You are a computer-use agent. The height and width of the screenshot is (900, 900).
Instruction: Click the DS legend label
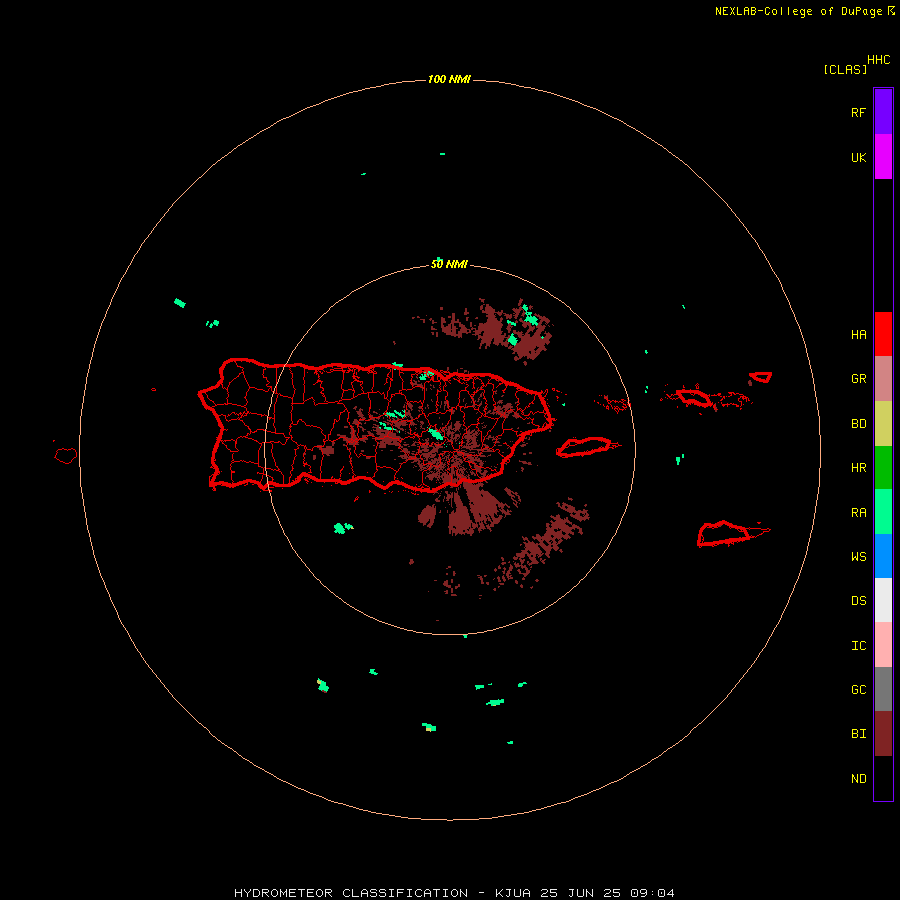click(x=858, y=601)
